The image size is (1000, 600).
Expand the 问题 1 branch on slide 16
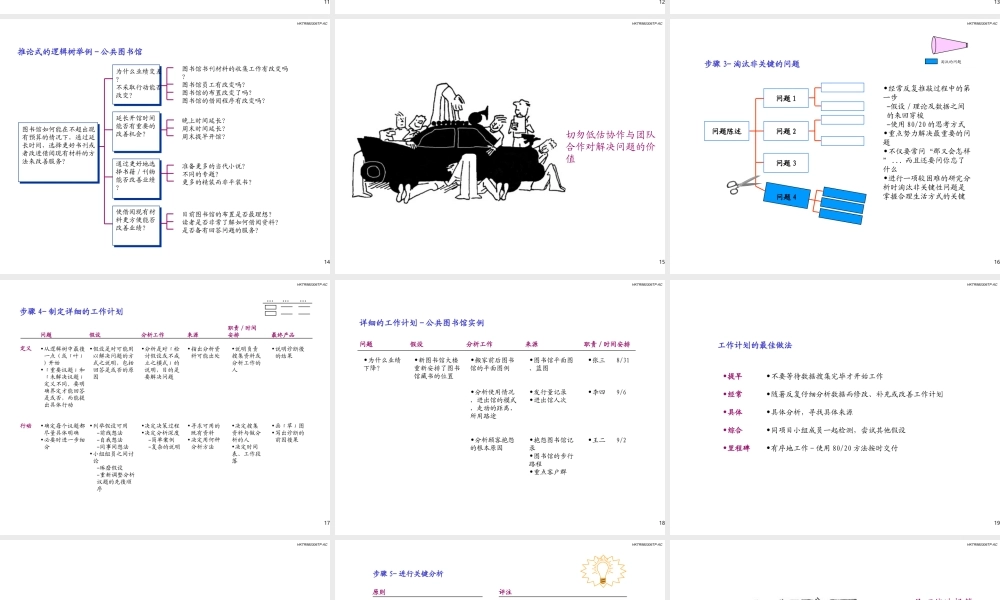tap(786, 97)
